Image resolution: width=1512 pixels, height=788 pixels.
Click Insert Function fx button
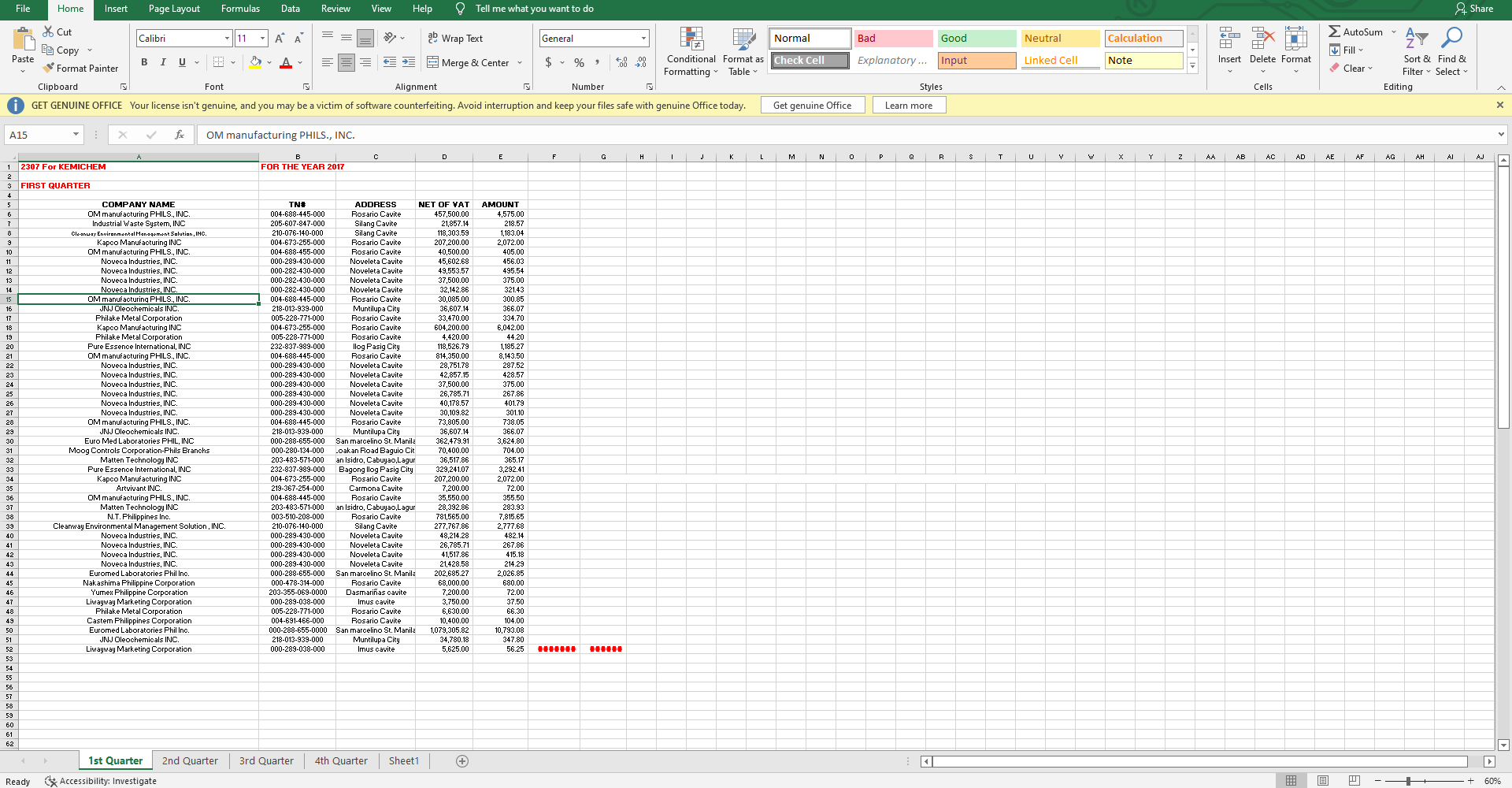180,135
